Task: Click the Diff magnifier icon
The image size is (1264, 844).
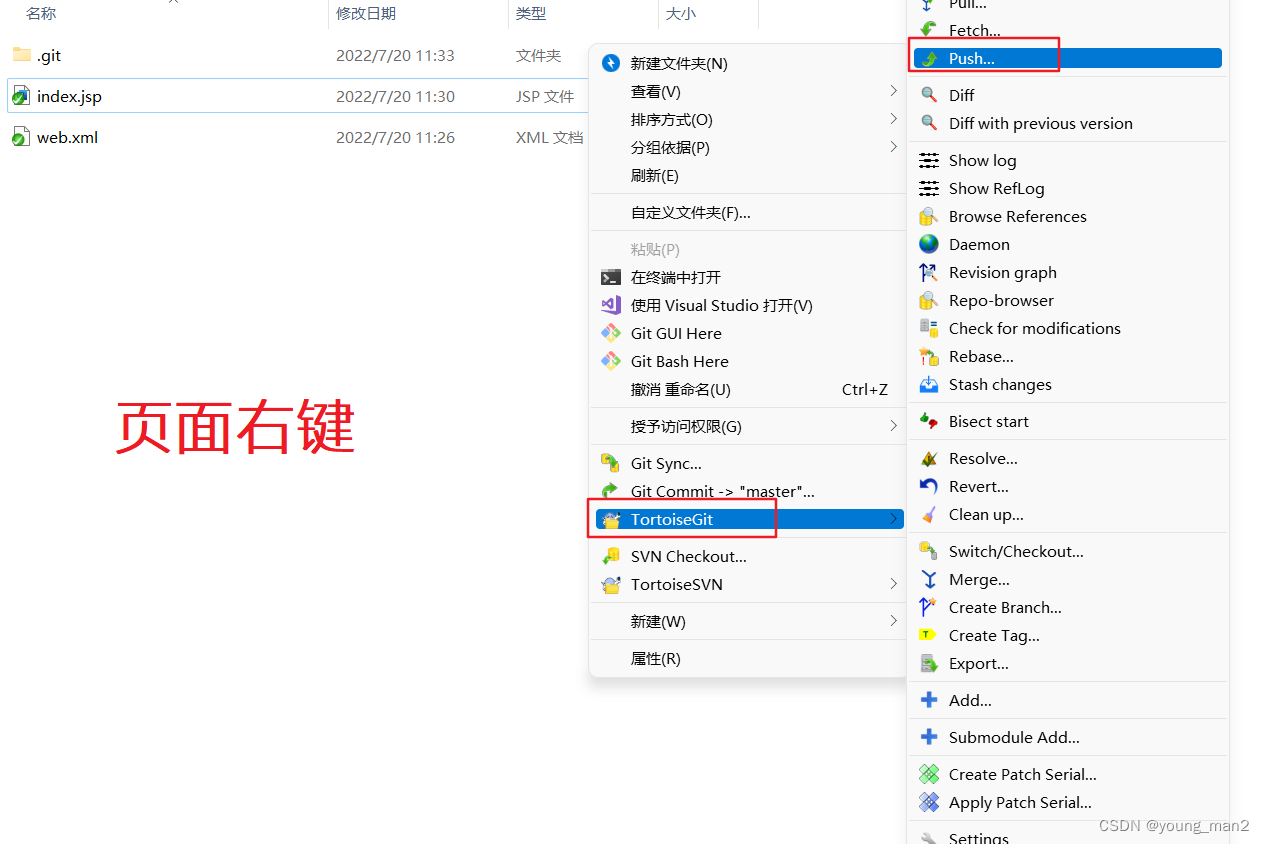Action: [x=929, y=95]
